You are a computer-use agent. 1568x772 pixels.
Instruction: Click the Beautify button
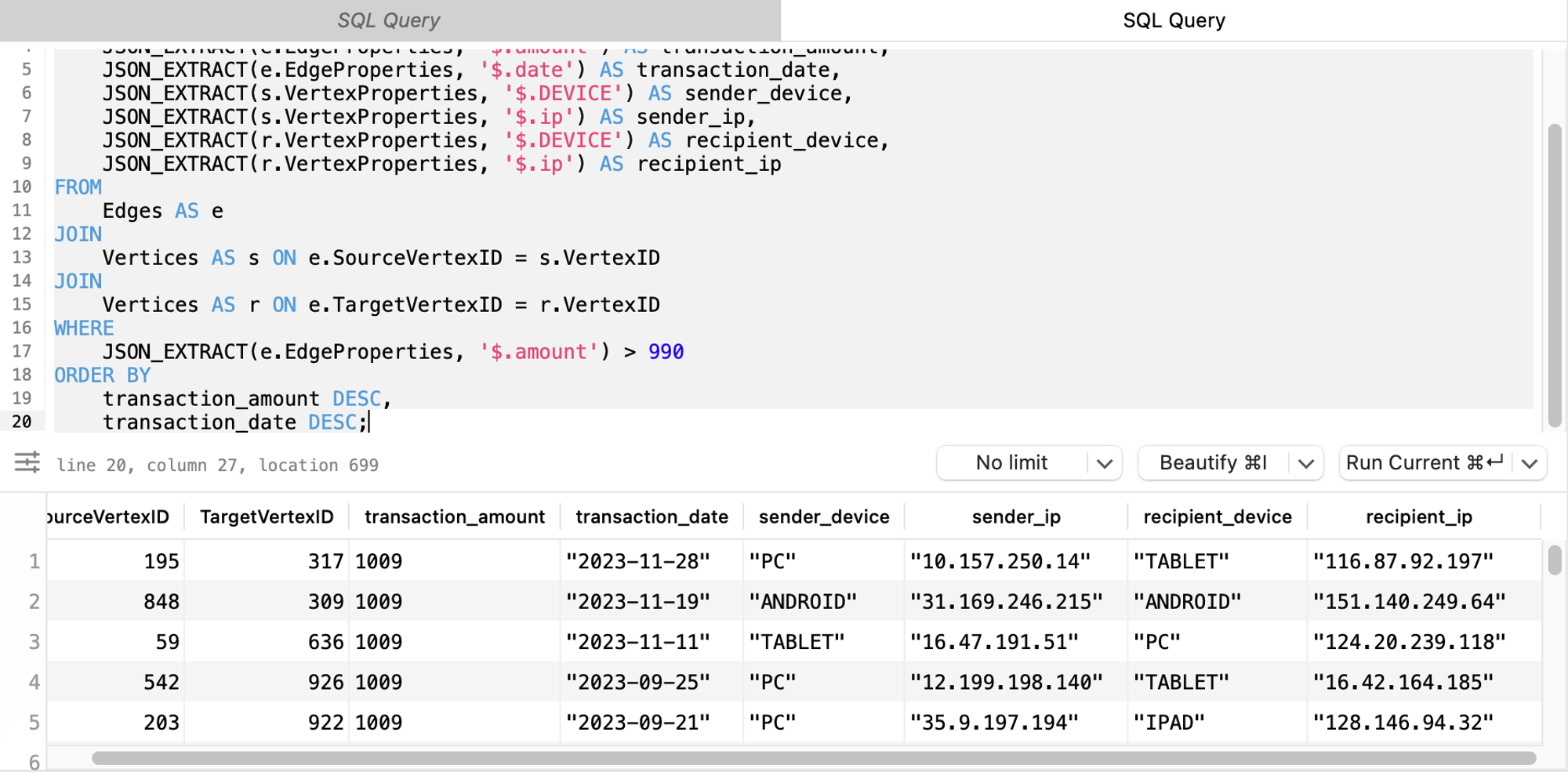click(1214, 463)
